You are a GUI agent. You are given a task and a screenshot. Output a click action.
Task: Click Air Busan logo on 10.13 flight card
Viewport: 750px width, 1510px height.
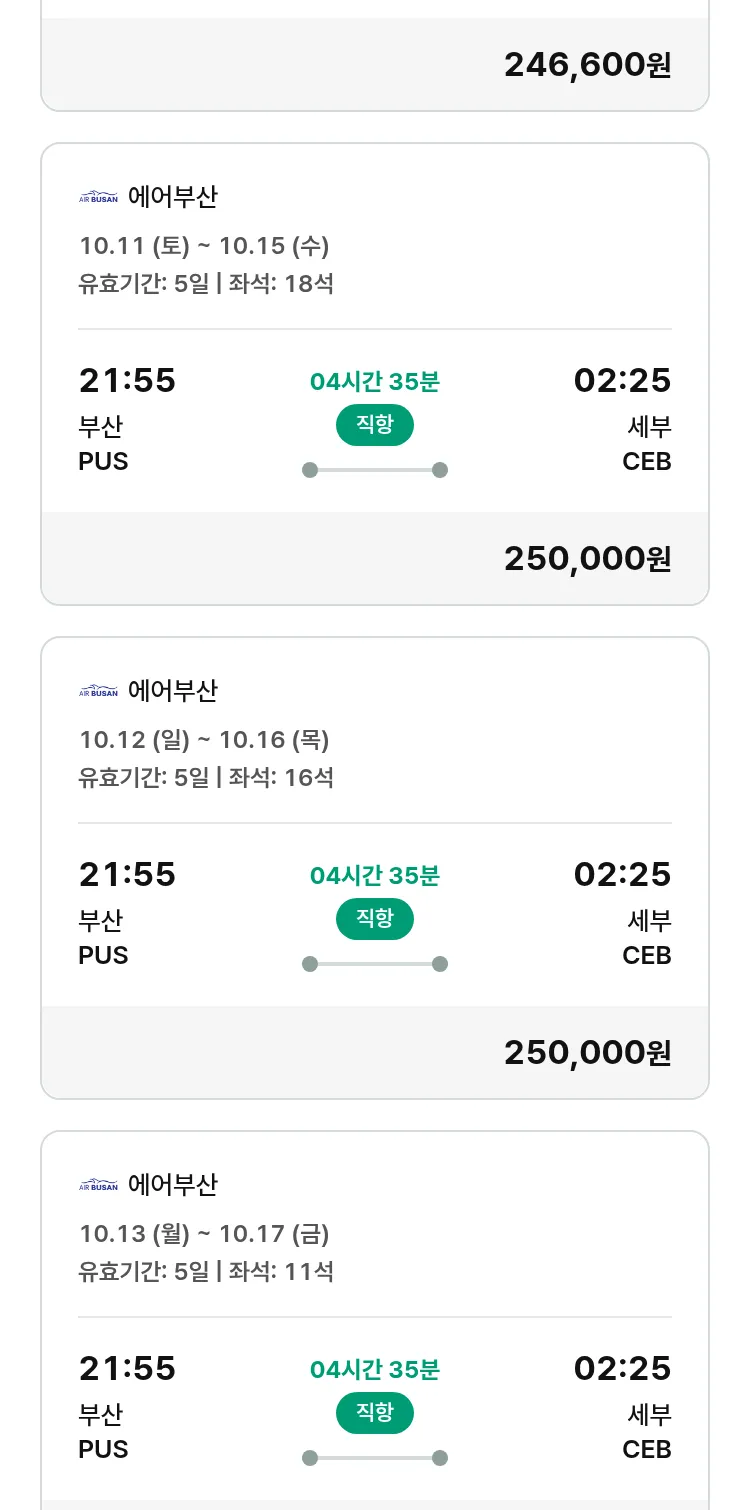click(98, 1185)
